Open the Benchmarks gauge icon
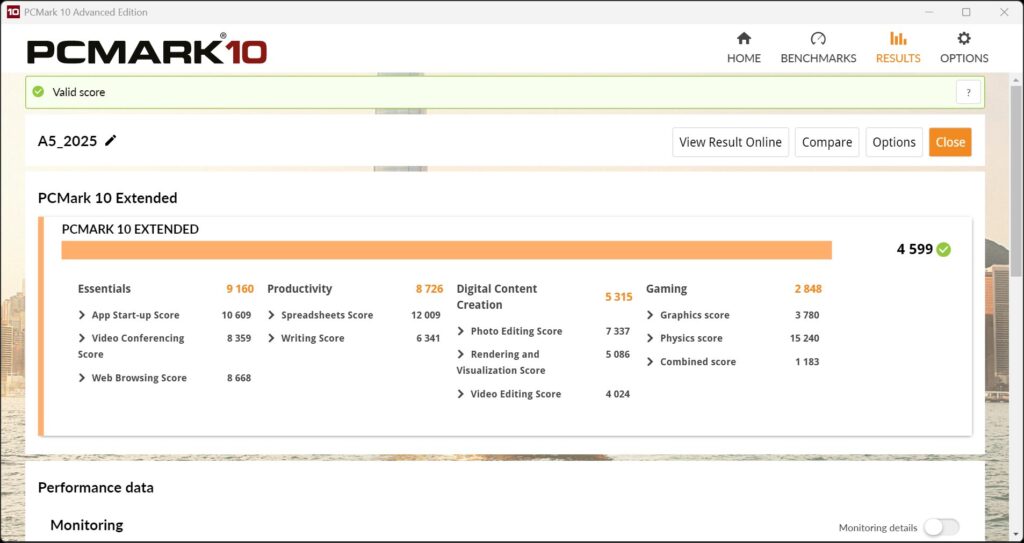Image resolution: width=1024 pixels, height=543 pixels. [818, 39]
